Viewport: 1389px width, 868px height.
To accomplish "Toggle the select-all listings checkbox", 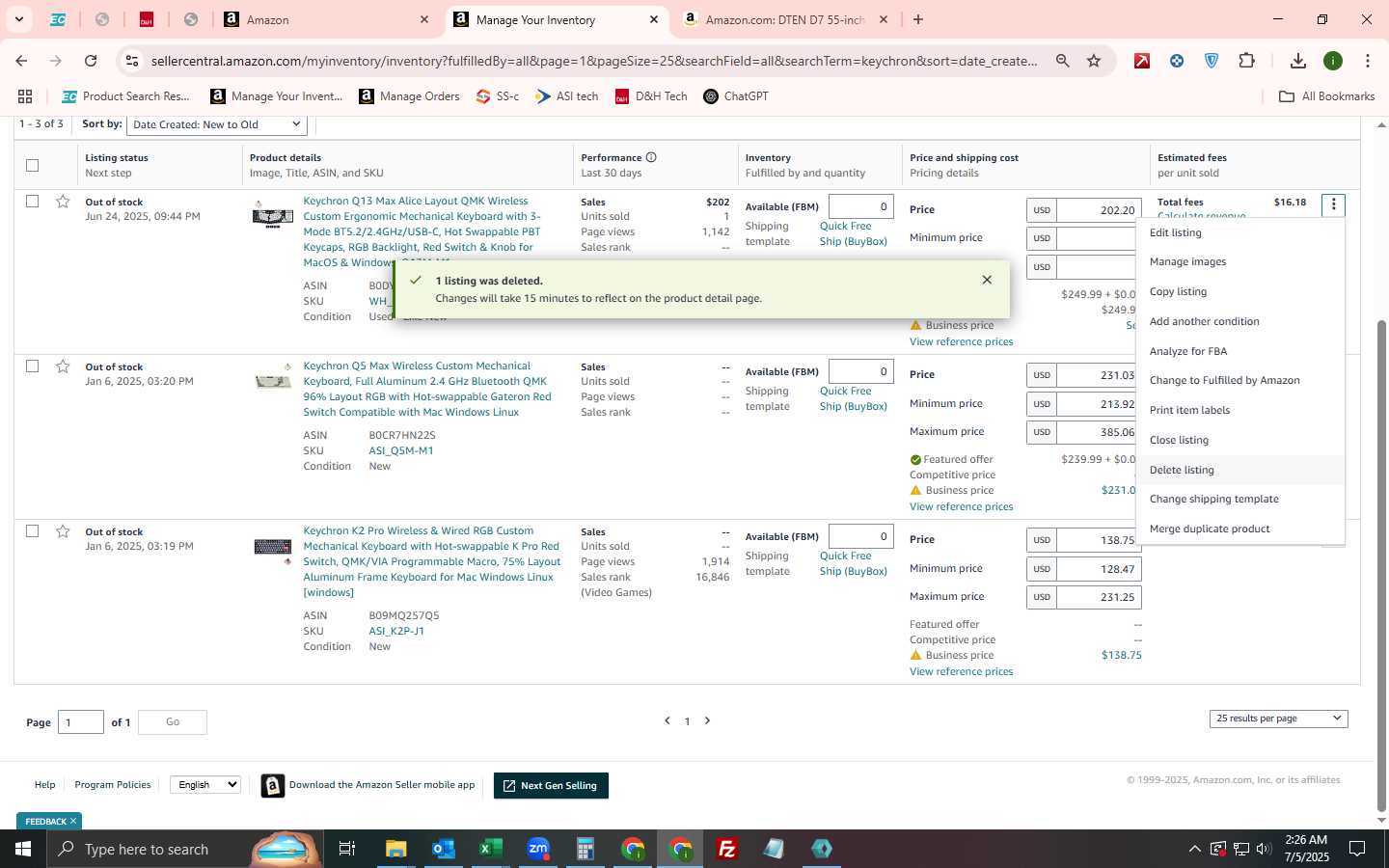I will pyautogui.click(x=32, y=165).
